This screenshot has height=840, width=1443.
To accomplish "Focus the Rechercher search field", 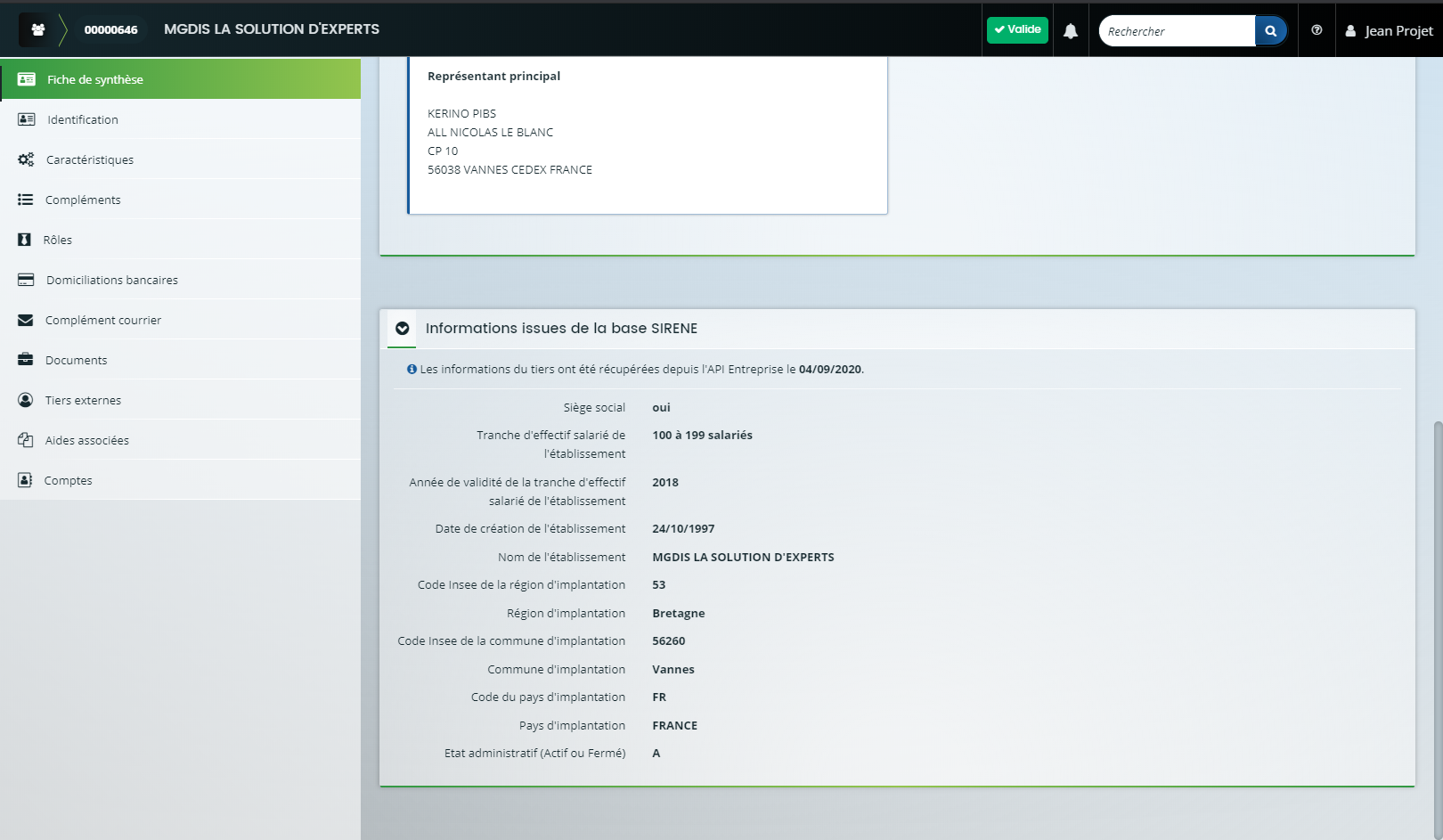I will tap(1177, 31).
